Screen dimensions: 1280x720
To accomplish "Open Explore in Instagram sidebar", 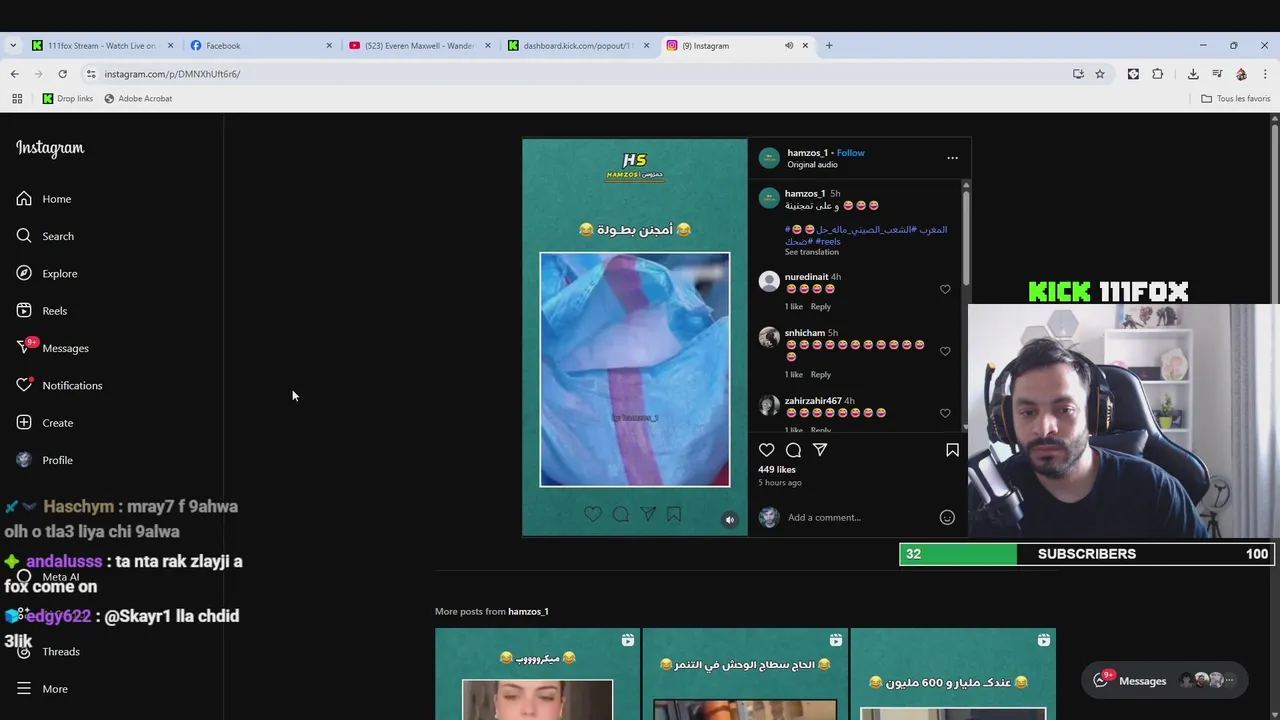I will tap(47, 273).
